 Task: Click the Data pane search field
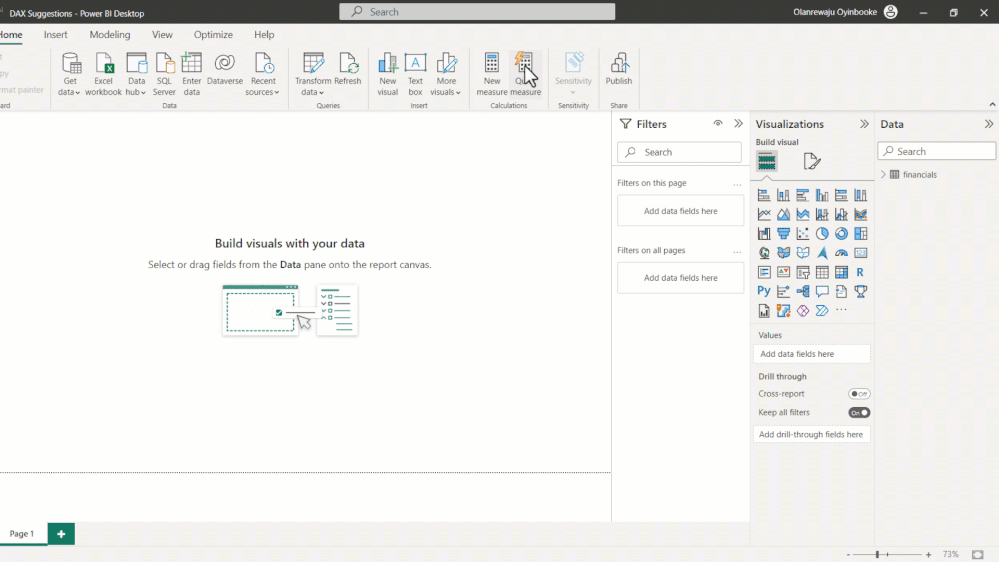click(936, 152)
